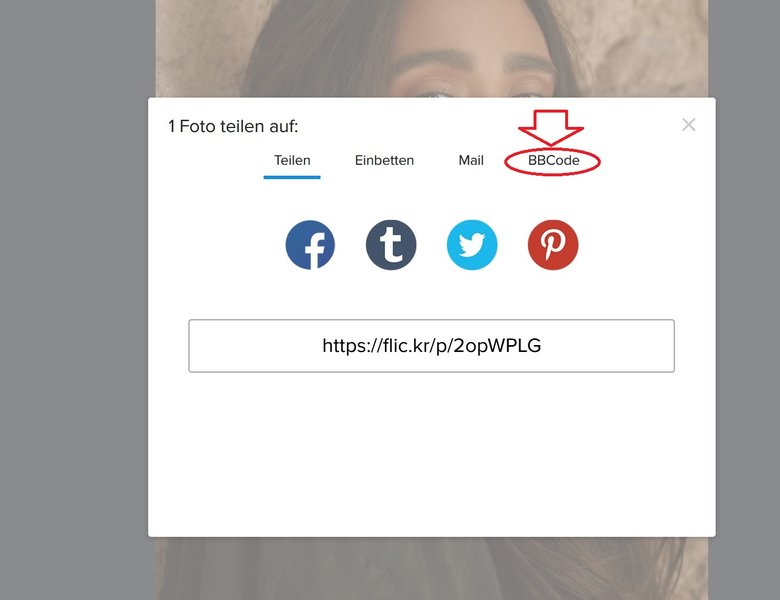Share the photo on Facebook
Image resolution: width=780 pixels, height=600 pixels.
point(310,245)
